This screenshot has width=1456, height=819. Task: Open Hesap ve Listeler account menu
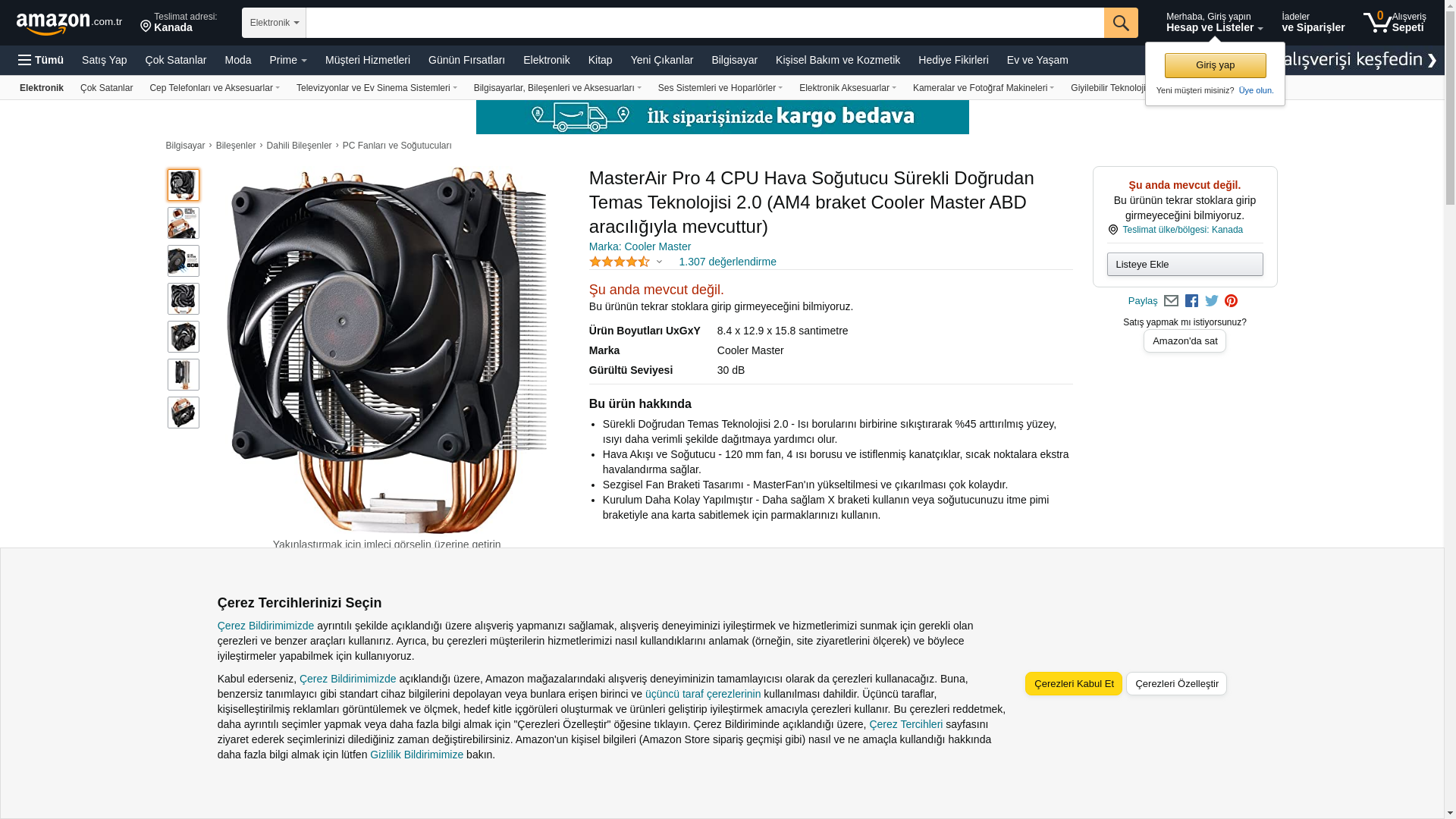(1214, 22)
